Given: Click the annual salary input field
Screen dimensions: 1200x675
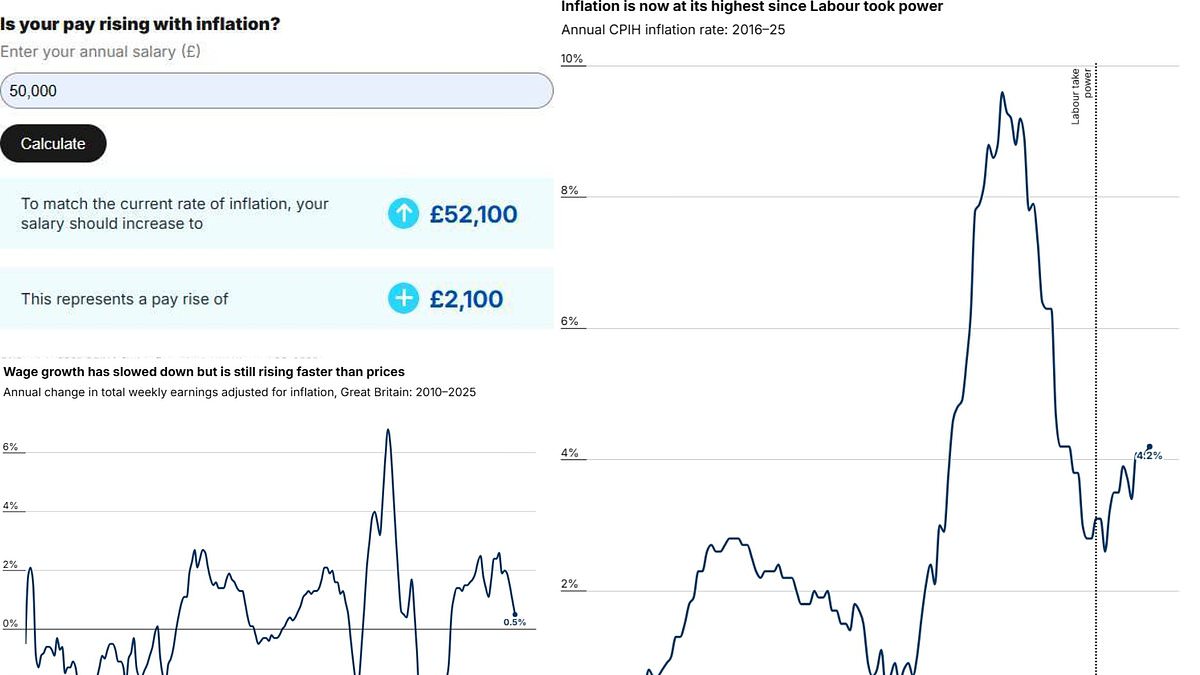Looking at the screenshot, I should click(x=276, y=90).
